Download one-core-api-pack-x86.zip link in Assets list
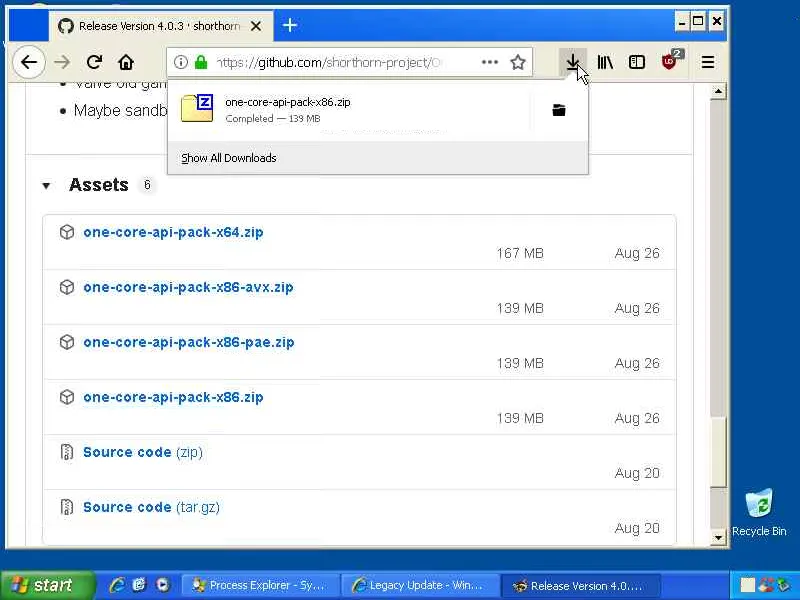The image size is (800, 600). click(173, 397)
